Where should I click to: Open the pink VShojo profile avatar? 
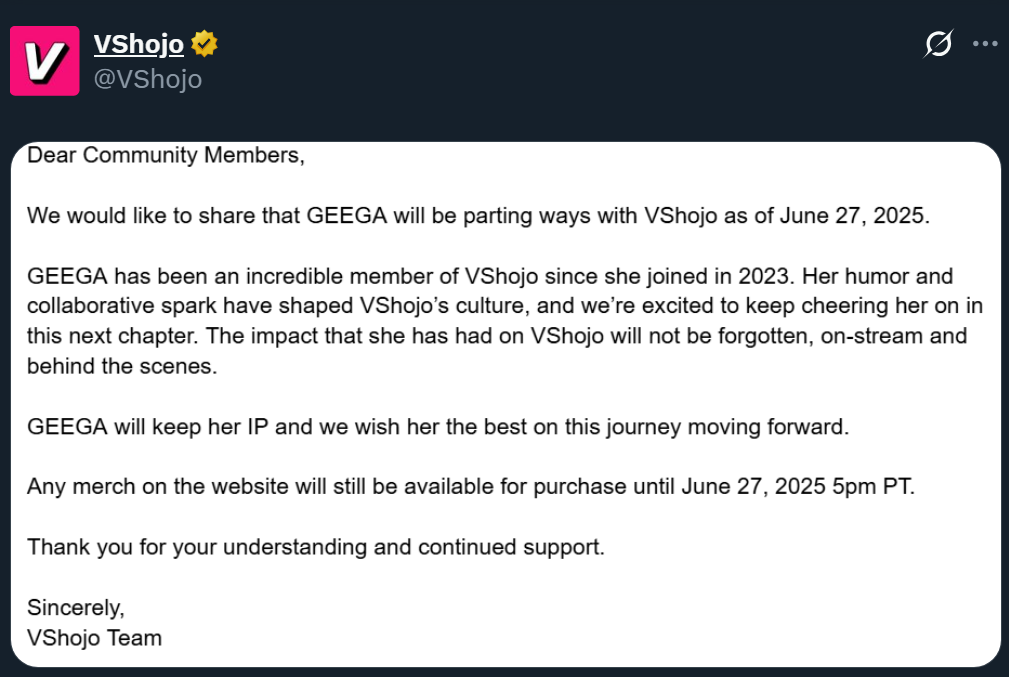tap(45, 61)
